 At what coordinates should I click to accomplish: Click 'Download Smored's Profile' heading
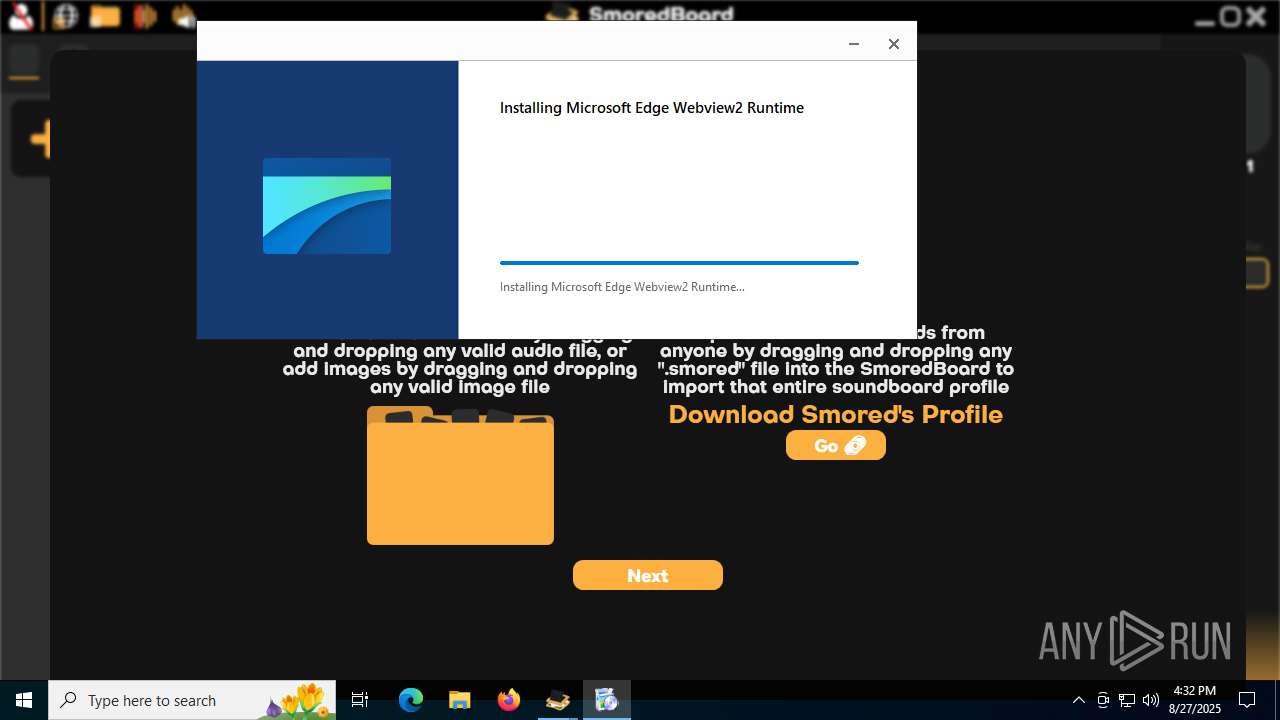point(836,414)
